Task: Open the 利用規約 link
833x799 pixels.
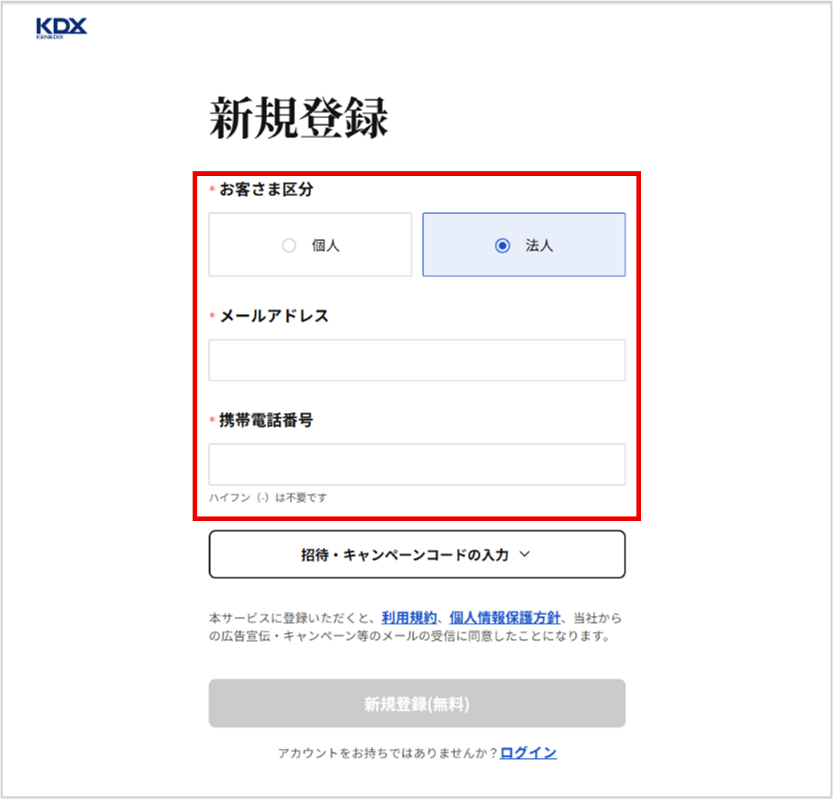Action: (x=409, y=618)
